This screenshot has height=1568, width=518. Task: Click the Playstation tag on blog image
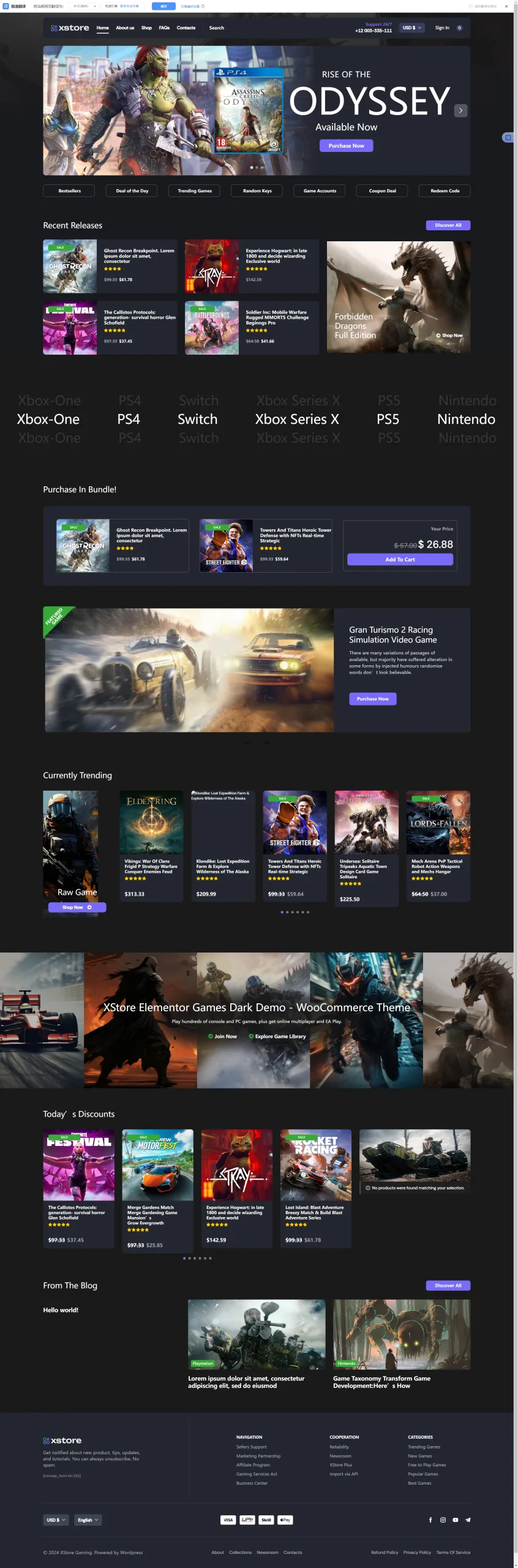click(203, 1363)
